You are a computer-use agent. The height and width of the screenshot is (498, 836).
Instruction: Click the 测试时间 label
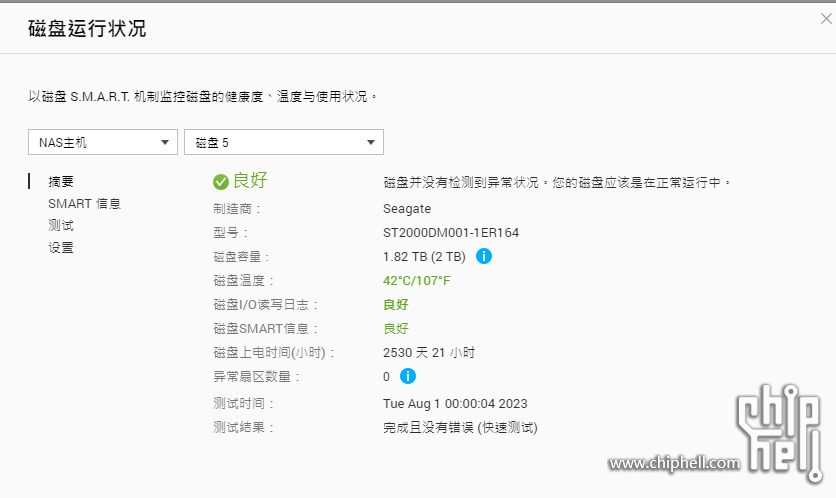click(243, 404)
